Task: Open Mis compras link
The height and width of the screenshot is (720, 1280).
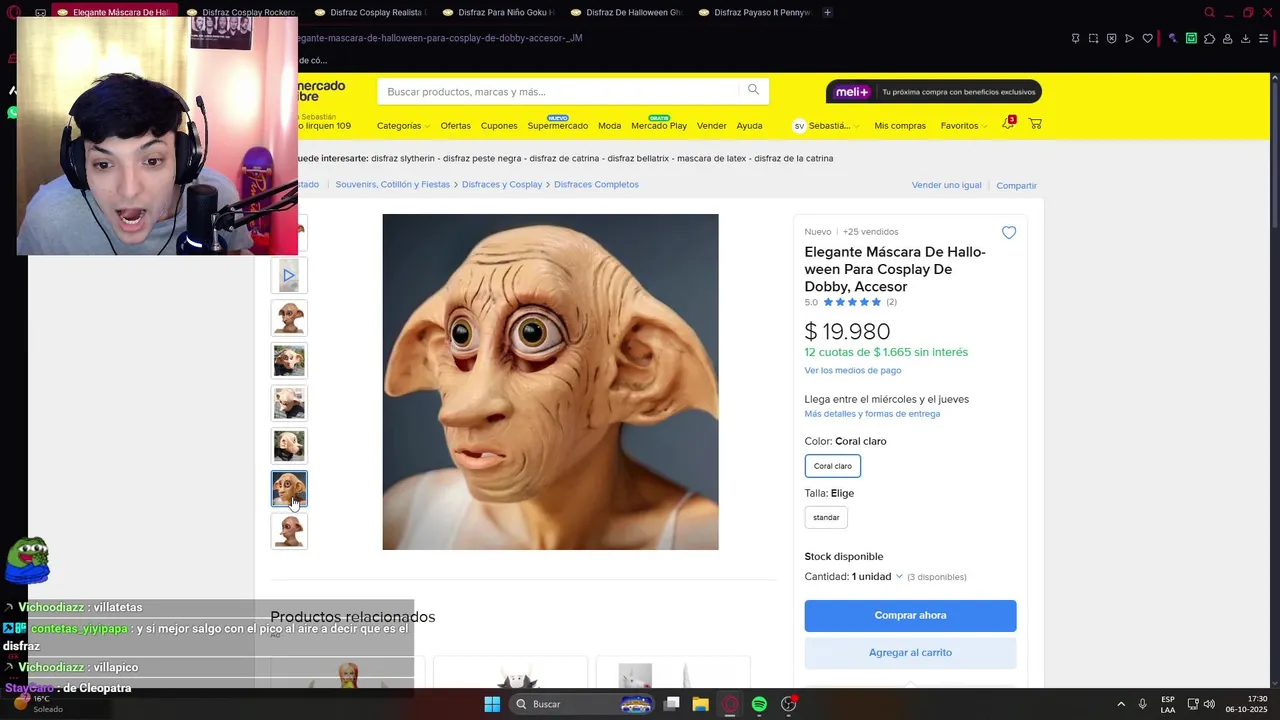Action: (900, 126)
